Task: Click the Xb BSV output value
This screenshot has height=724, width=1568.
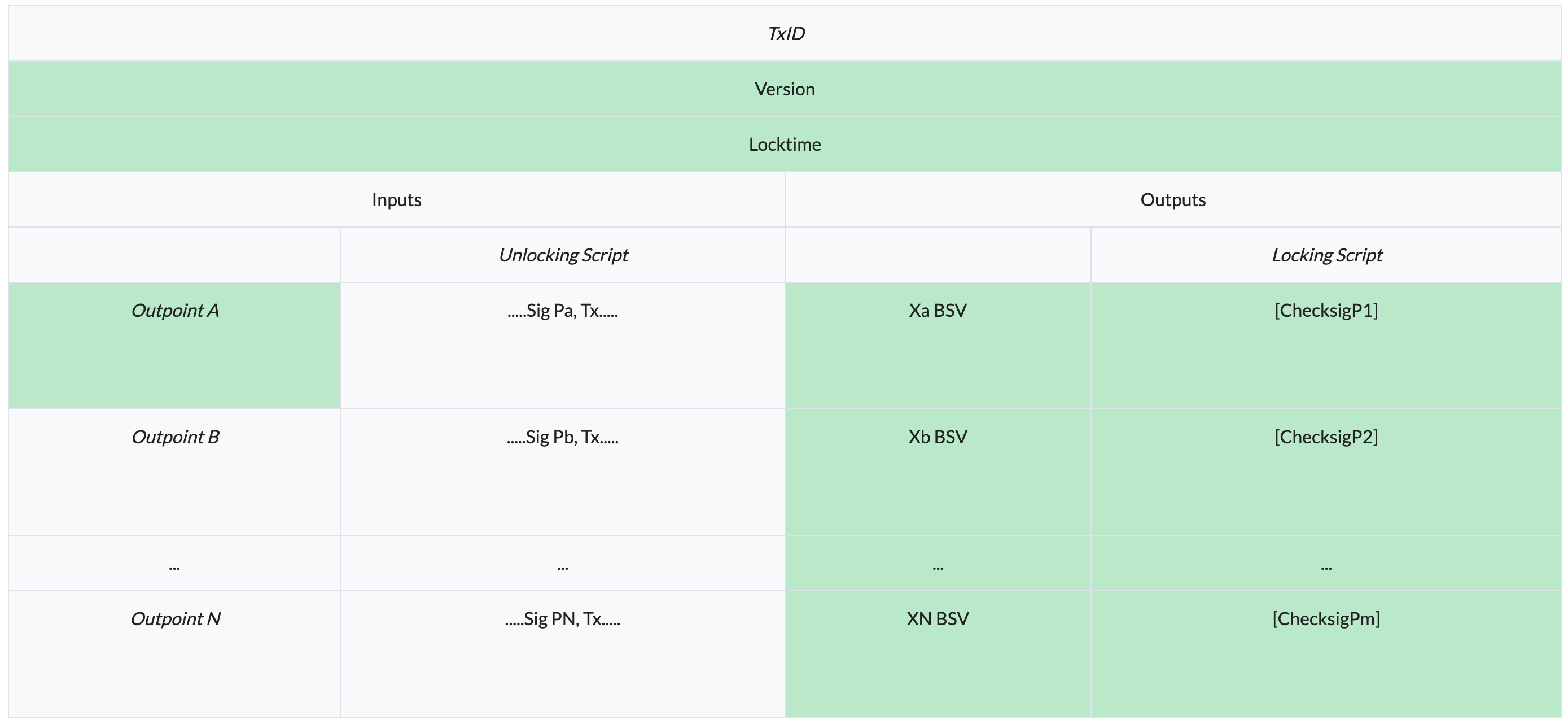Action: click(938, 437)
